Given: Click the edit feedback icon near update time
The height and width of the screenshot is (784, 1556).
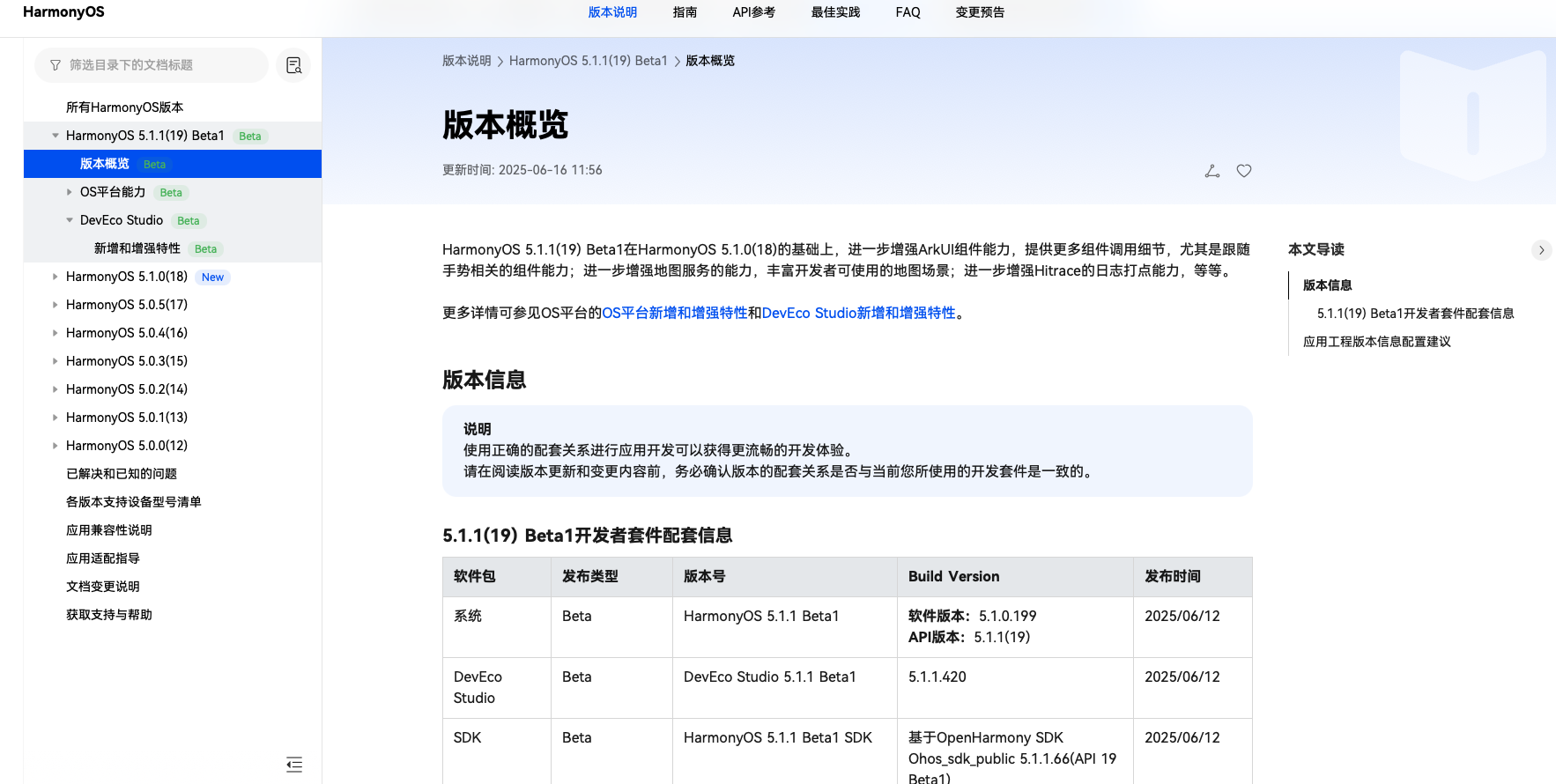Looking at the screenshot, I should coord(1212,171).
